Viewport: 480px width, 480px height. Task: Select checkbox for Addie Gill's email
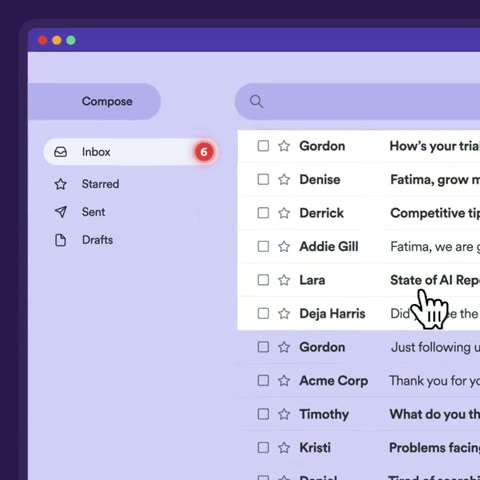(263, 247)
